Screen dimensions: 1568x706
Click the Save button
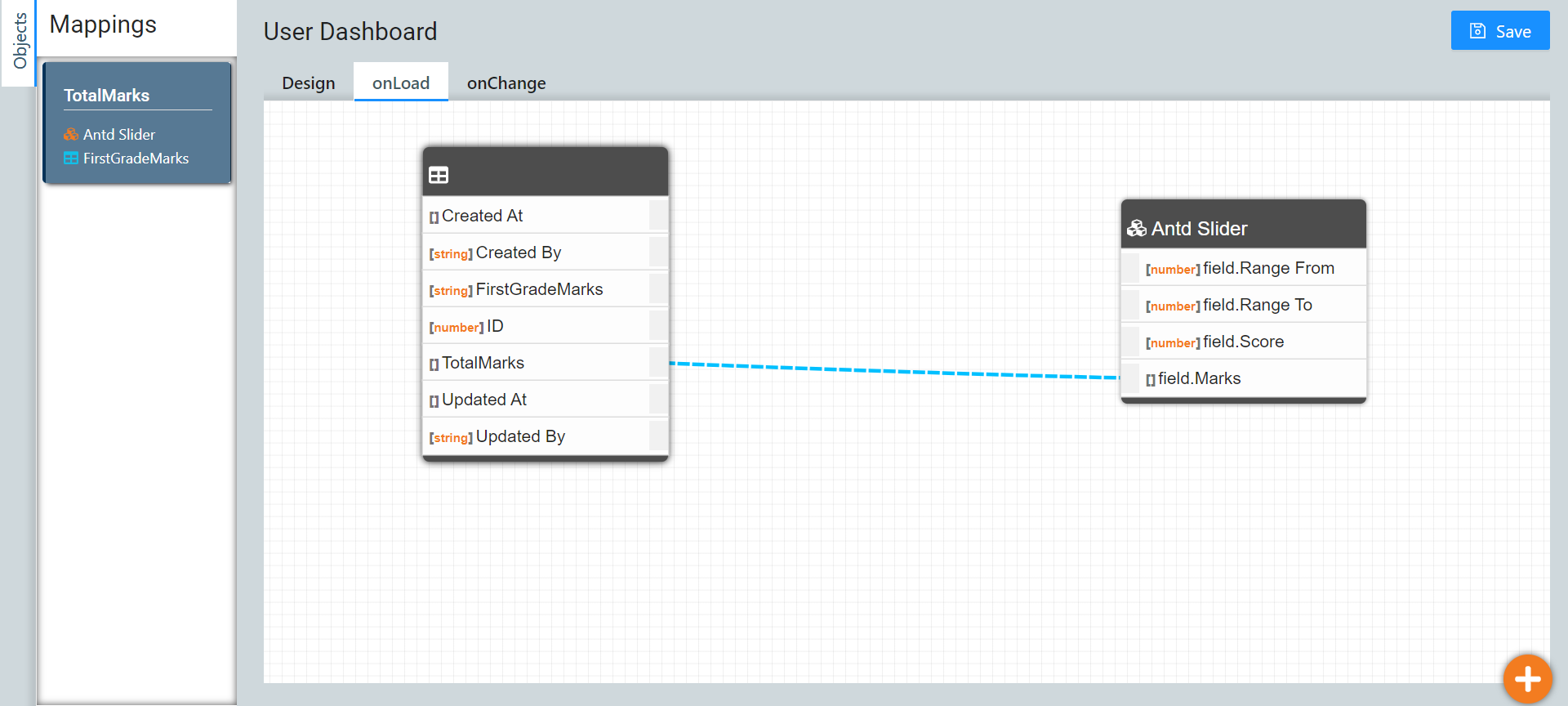pyautogui.click(x=1499, y=31)
